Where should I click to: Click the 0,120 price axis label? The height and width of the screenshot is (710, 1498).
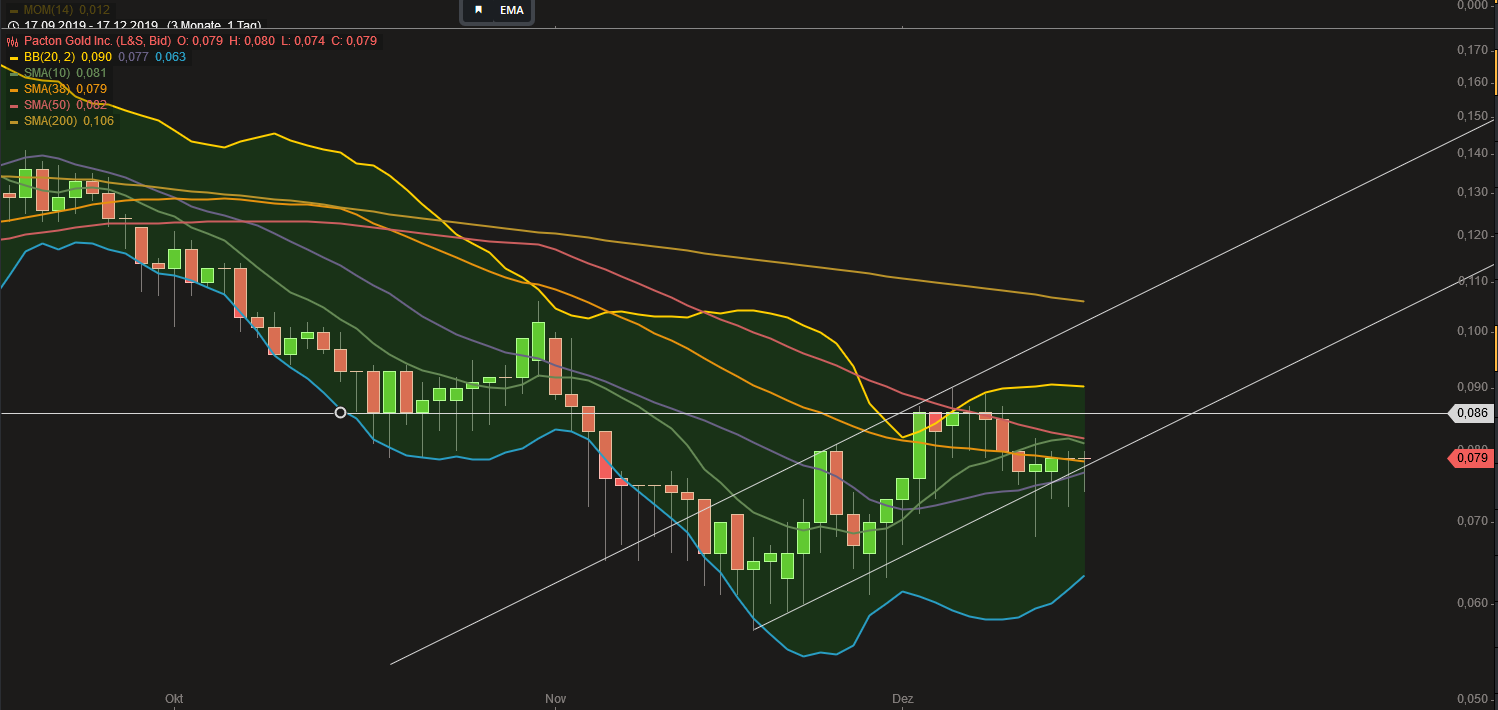pyautogui.click(x=1473, y=235)
